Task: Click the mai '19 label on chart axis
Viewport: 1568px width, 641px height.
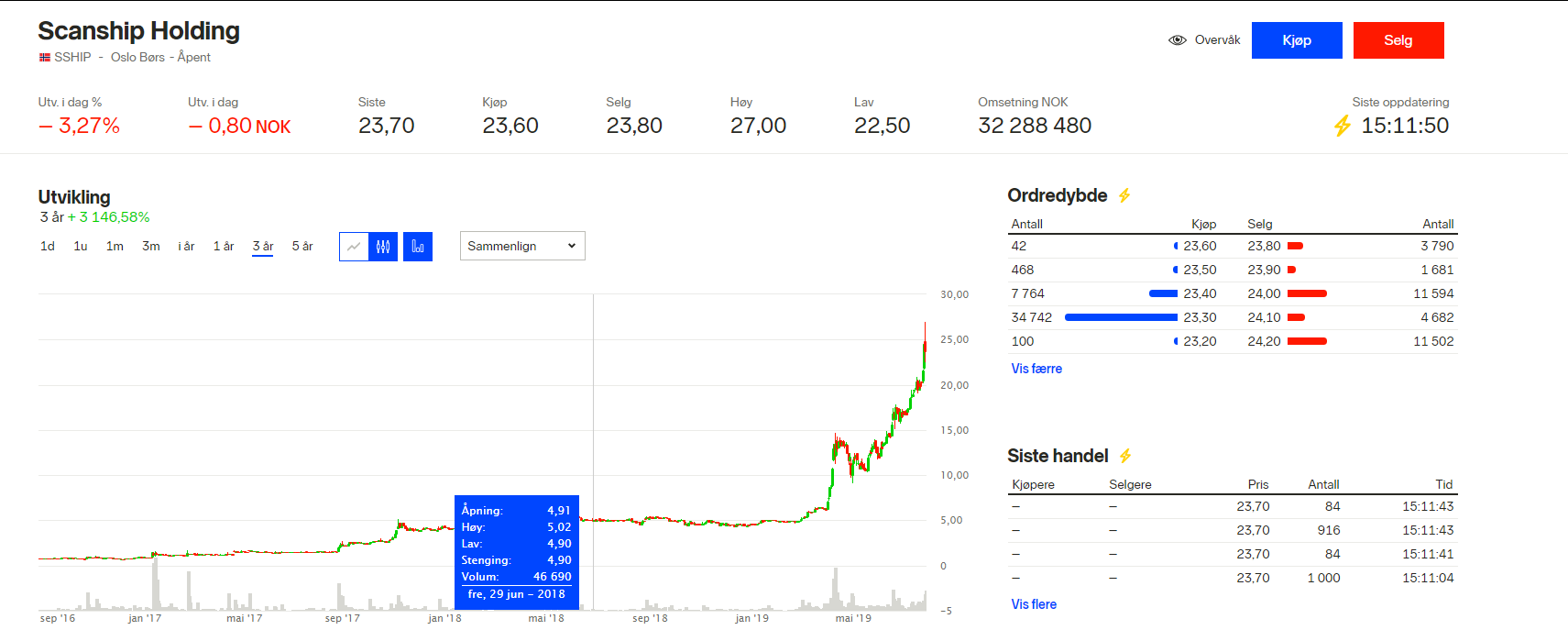Action: point(853,618)
